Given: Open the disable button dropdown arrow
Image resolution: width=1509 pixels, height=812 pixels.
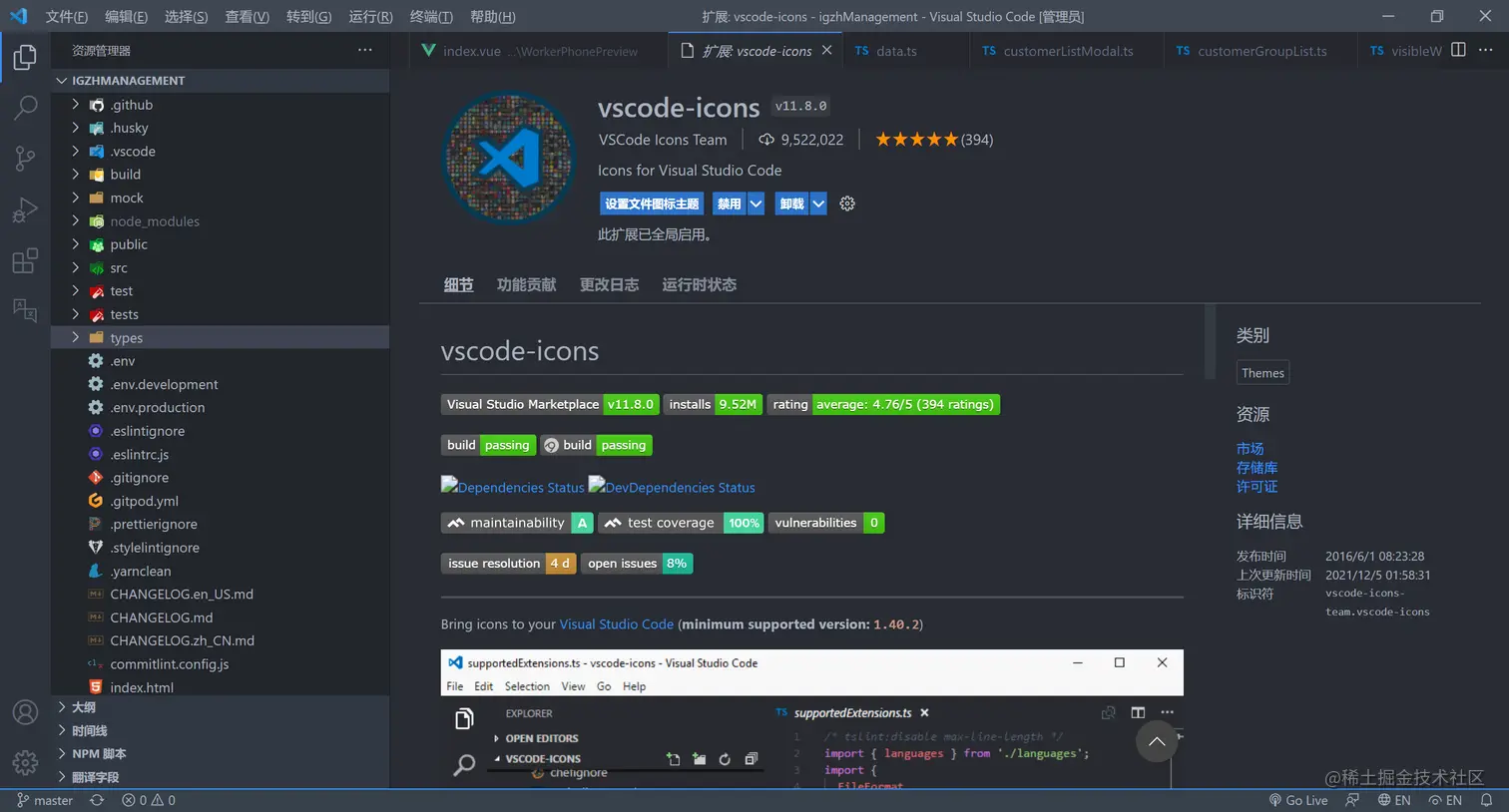Looking at the screenshot, I should [755, 203].
